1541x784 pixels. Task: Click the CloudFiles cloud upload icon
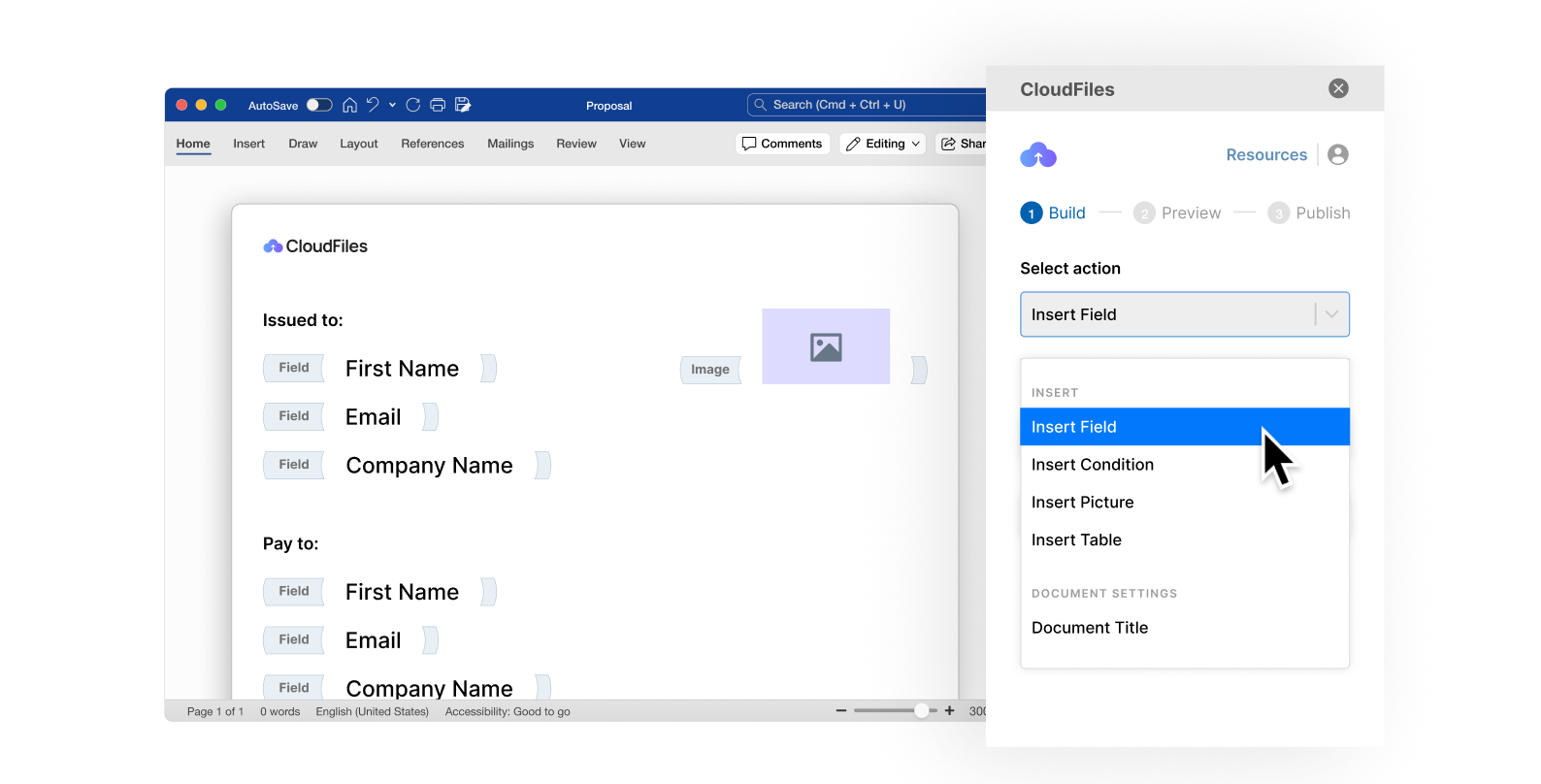point(1038,155)
